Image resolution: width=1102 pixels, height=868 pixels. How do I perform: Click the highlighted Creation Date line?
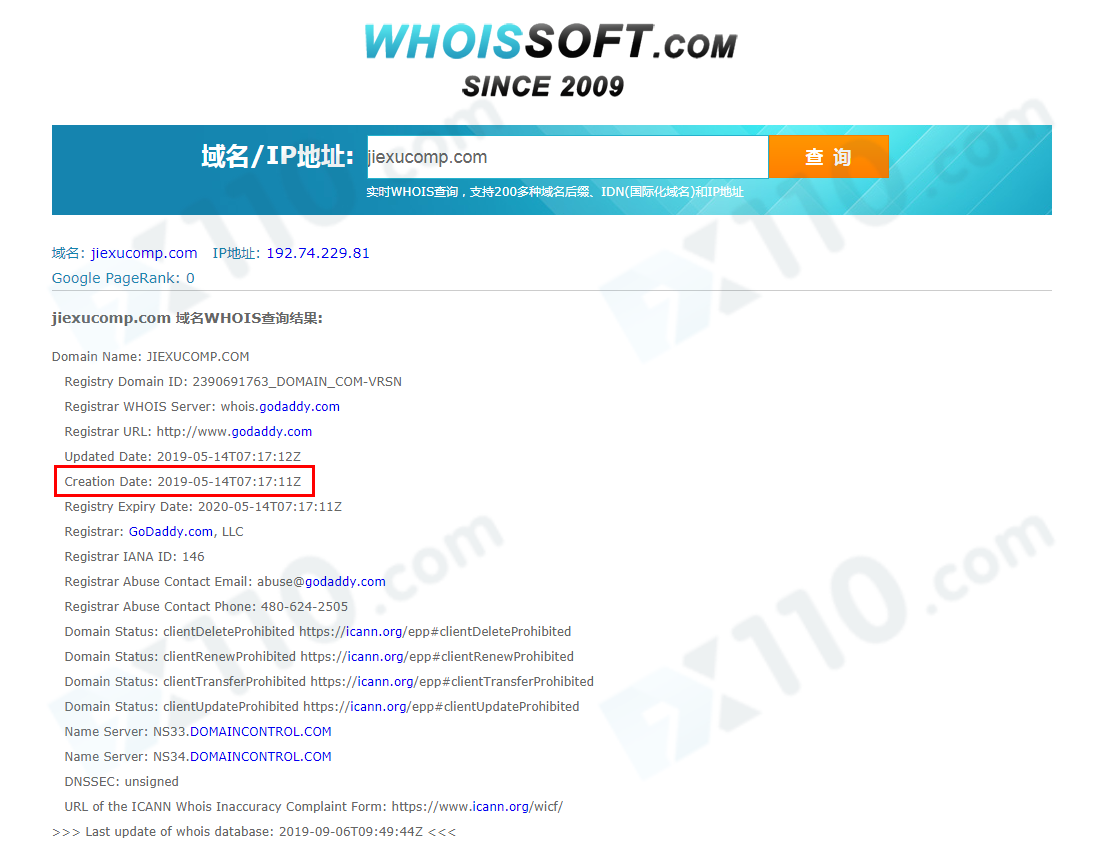(183, 481)
